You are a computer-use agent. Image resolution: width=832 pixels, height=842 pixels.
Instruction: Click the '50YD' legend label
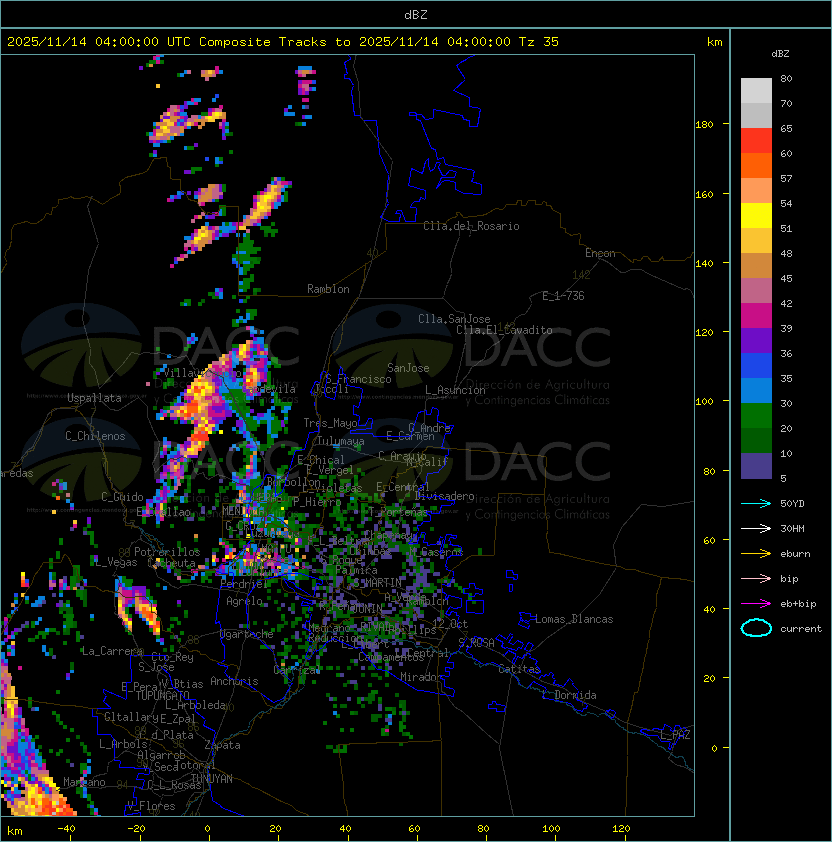[x=792, y=504]
